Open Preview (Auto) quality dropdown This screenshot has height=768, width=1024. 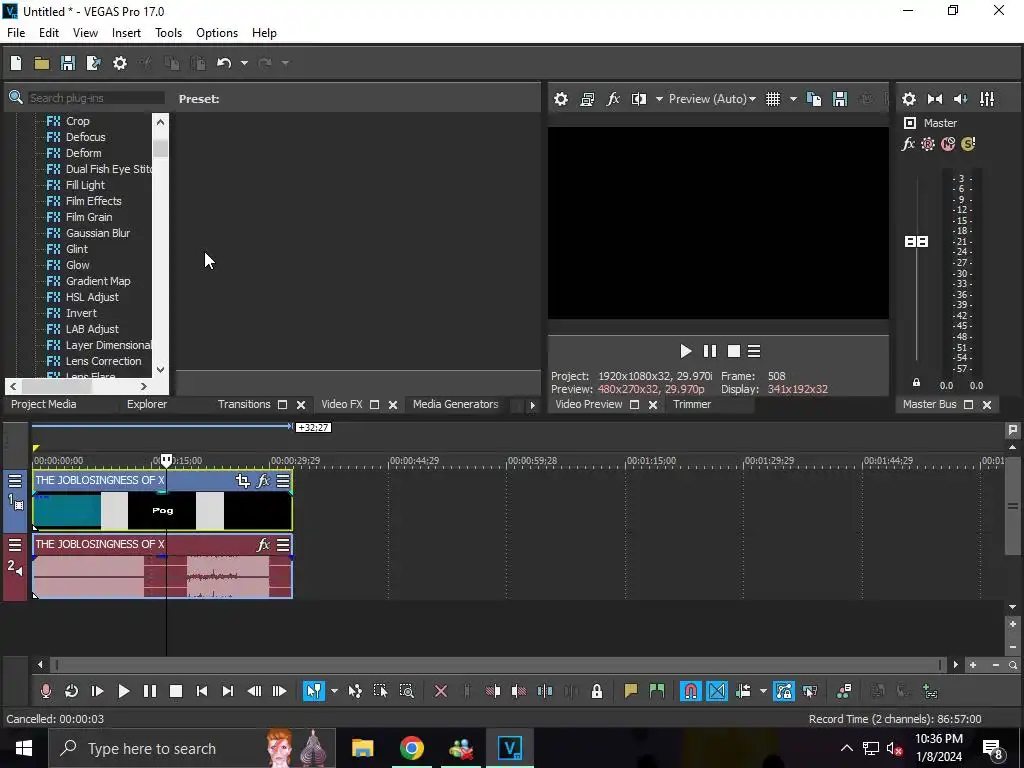point(712,99)
